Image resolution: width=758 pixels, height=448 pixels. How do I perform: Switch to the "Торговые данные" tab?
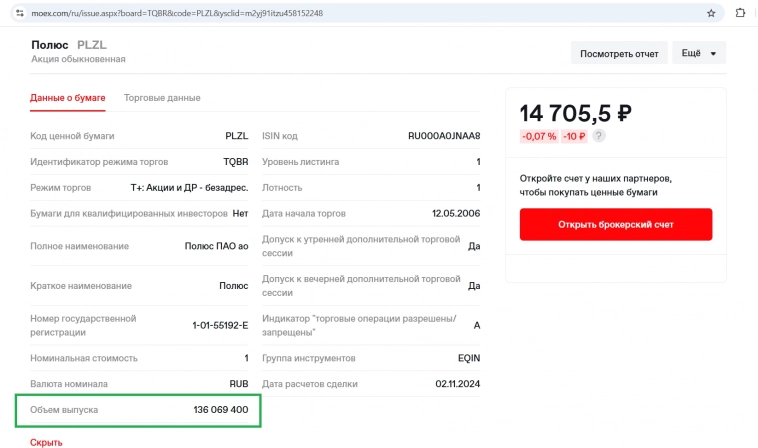tap(162, 98)
